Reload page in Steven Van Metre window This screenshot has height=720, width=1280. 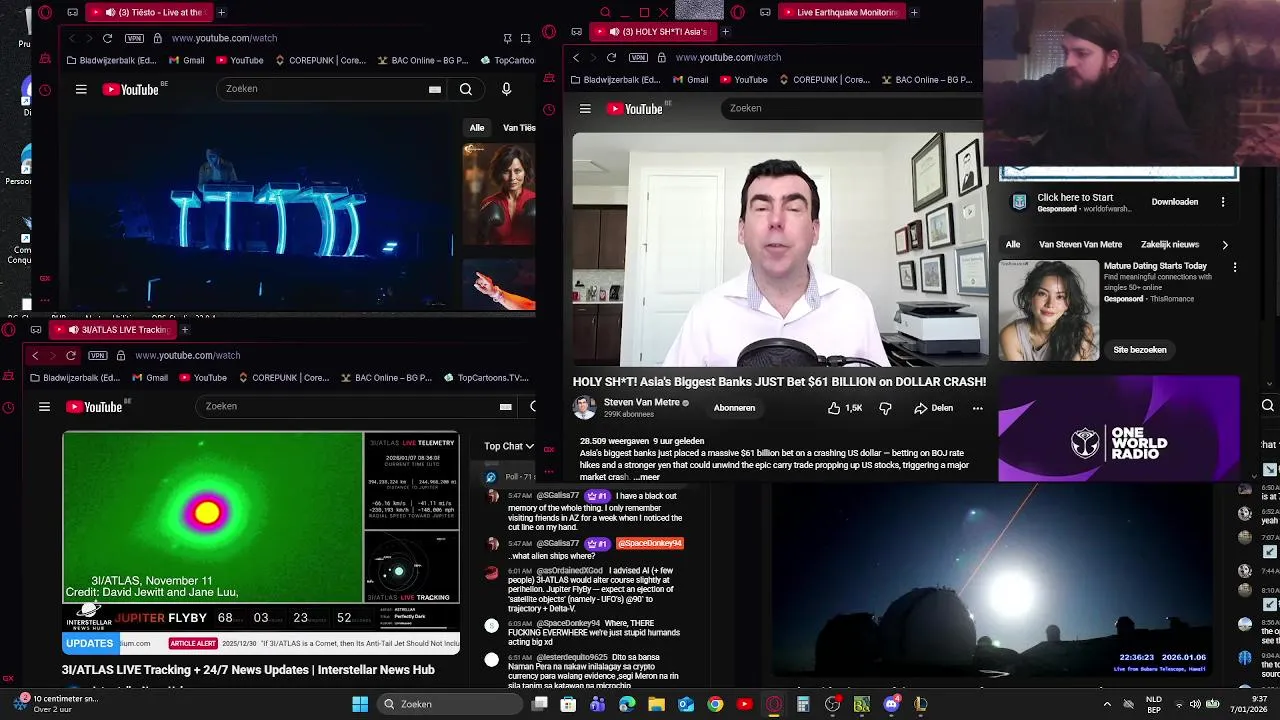(x=611, y=57)
